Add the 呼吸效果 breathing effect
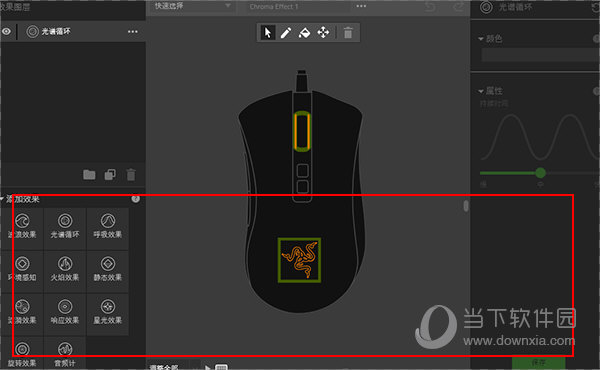Screen dimensions: 600x370 coord(108,228)
